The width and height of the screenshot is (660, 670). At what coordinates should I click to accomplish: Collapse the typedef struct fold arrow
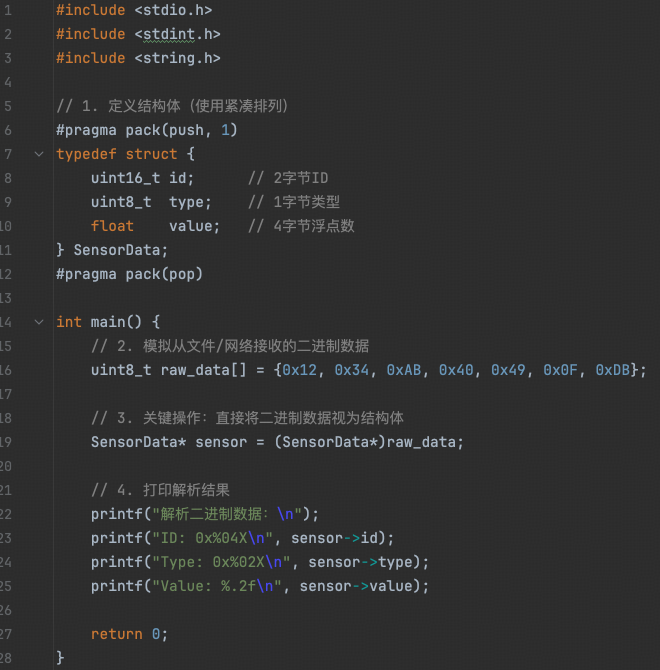(39, 154)
